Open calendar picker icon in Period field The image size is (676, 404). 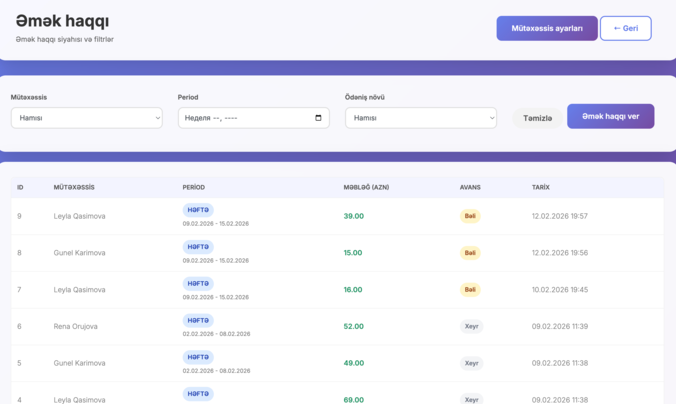[318, 118]
